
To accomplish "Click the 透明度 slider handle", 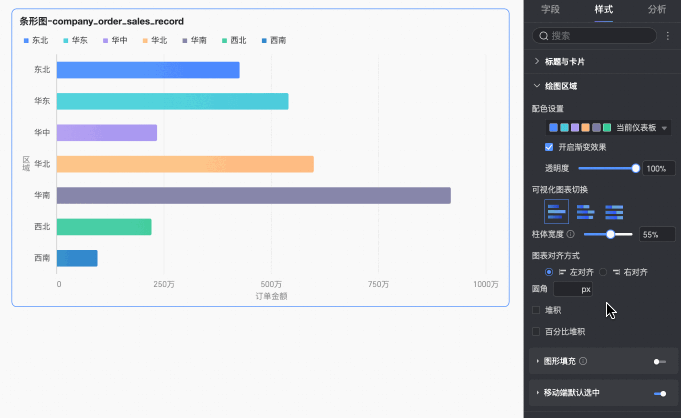I will [x=636, y=168].
